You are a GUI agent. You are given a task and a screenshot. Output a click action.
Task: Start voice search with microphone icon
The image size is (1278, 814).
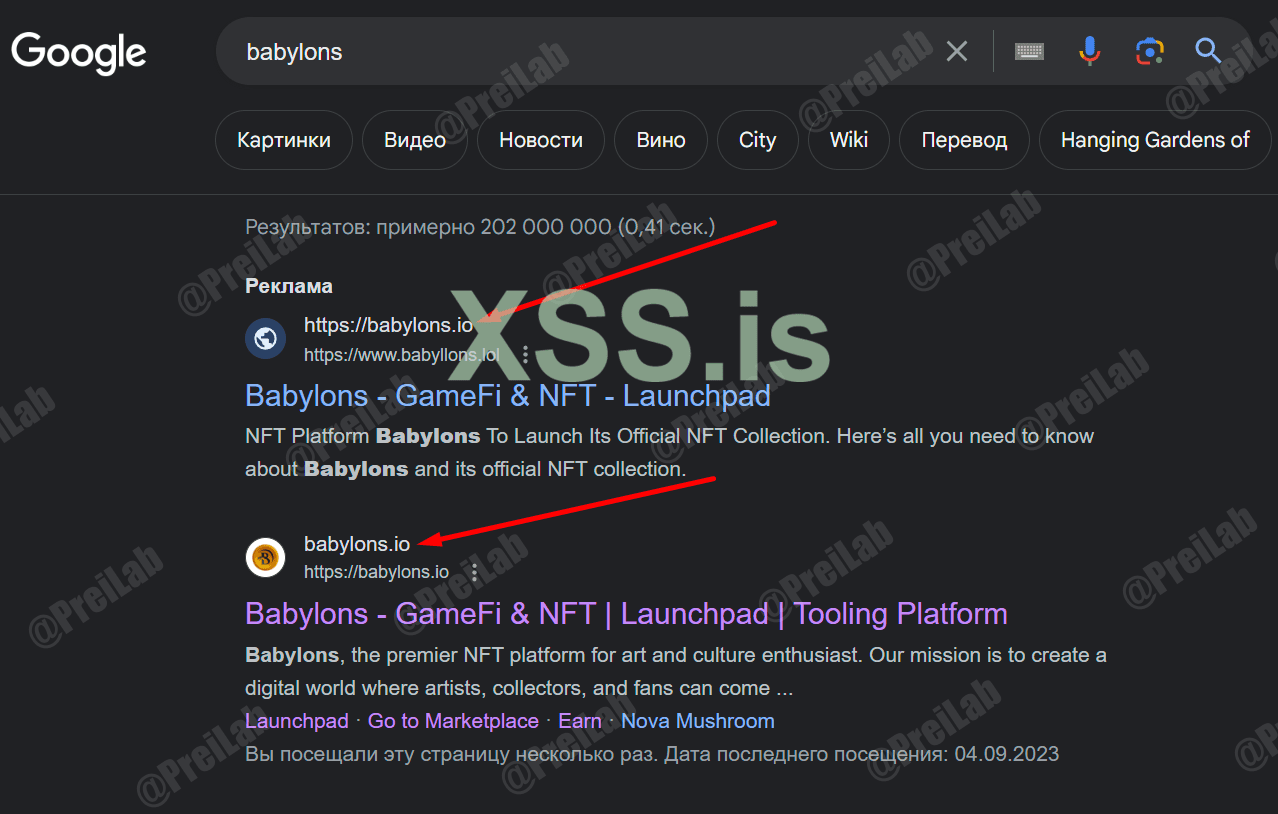pos(1090,51)
